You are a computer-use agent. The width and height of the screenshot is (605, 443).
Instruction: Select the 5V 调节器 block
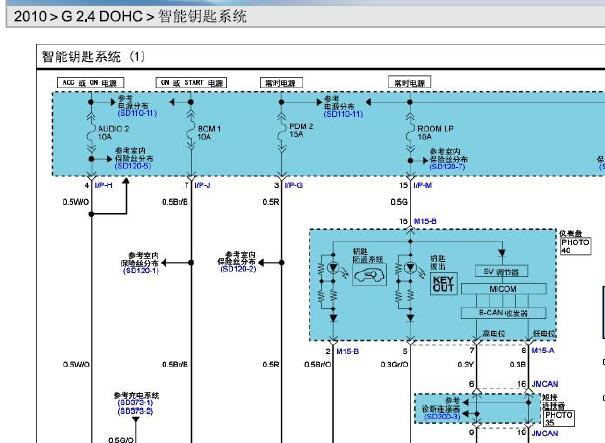coord(501,271)
